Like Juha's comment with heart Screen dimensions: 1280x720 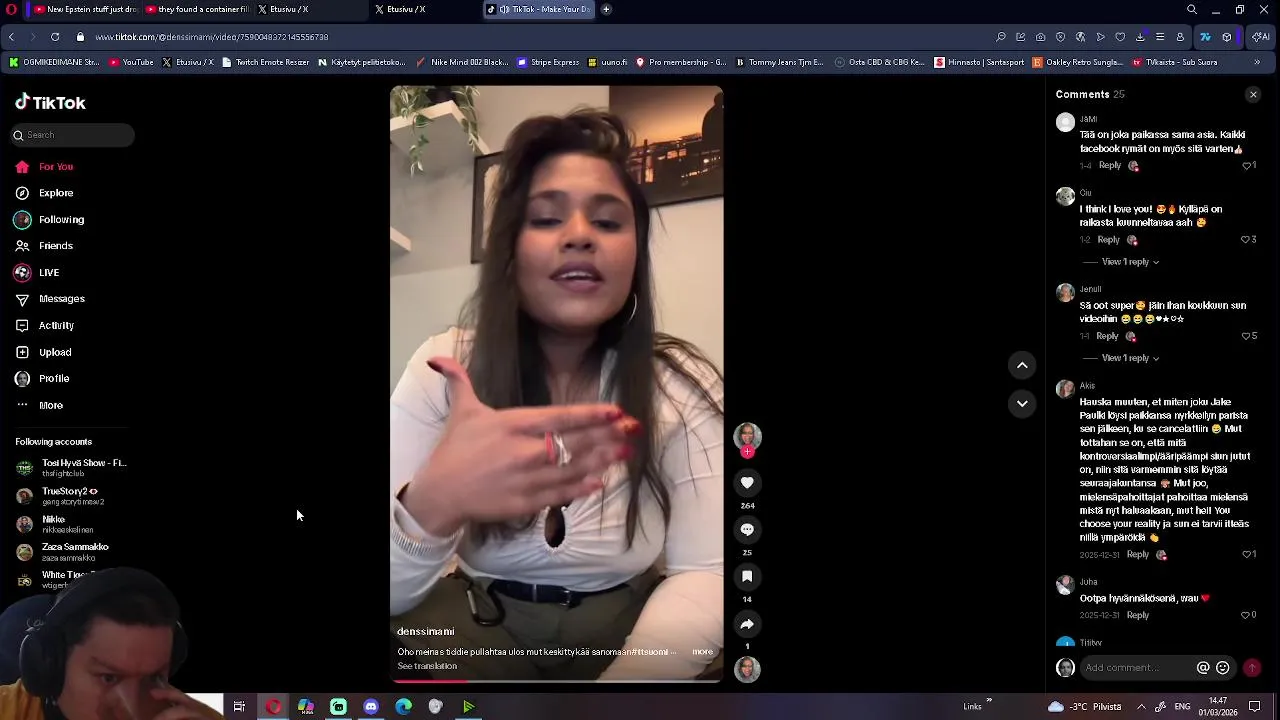pyautogui.click(x=1245, y=615)
